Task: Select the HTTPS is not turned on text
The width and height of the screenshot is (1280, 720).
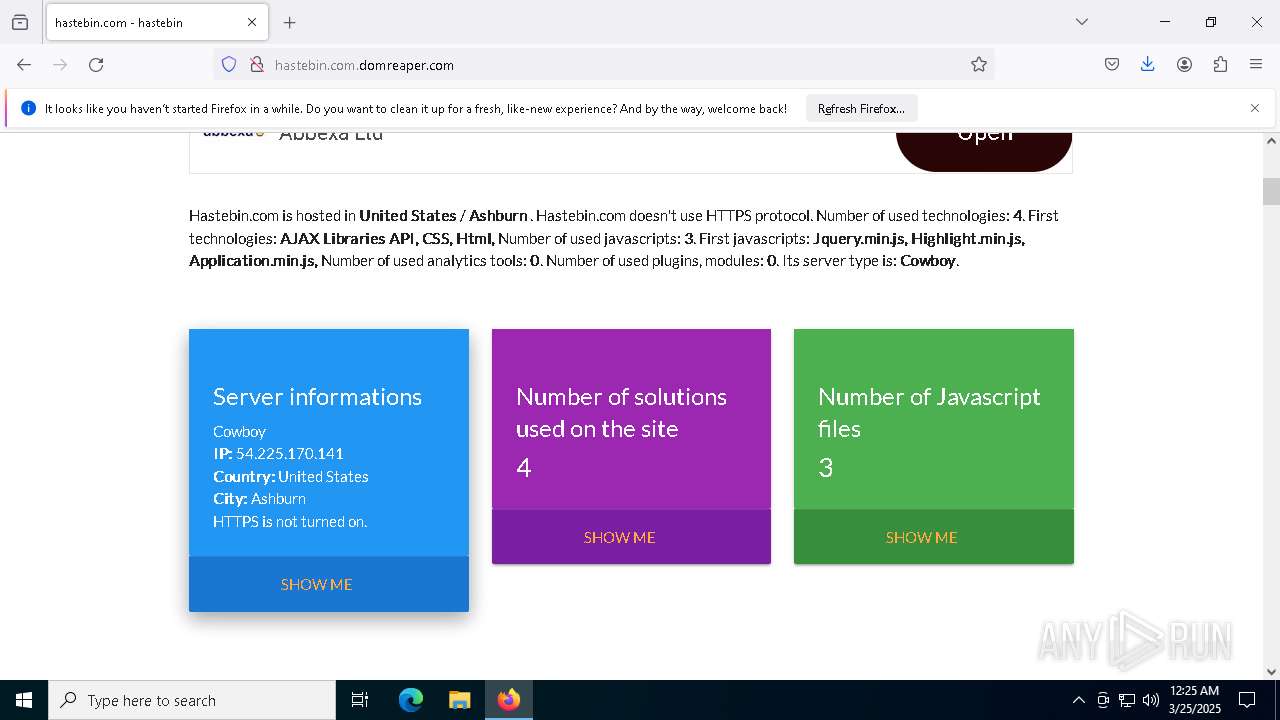Action: coord(290,521)
